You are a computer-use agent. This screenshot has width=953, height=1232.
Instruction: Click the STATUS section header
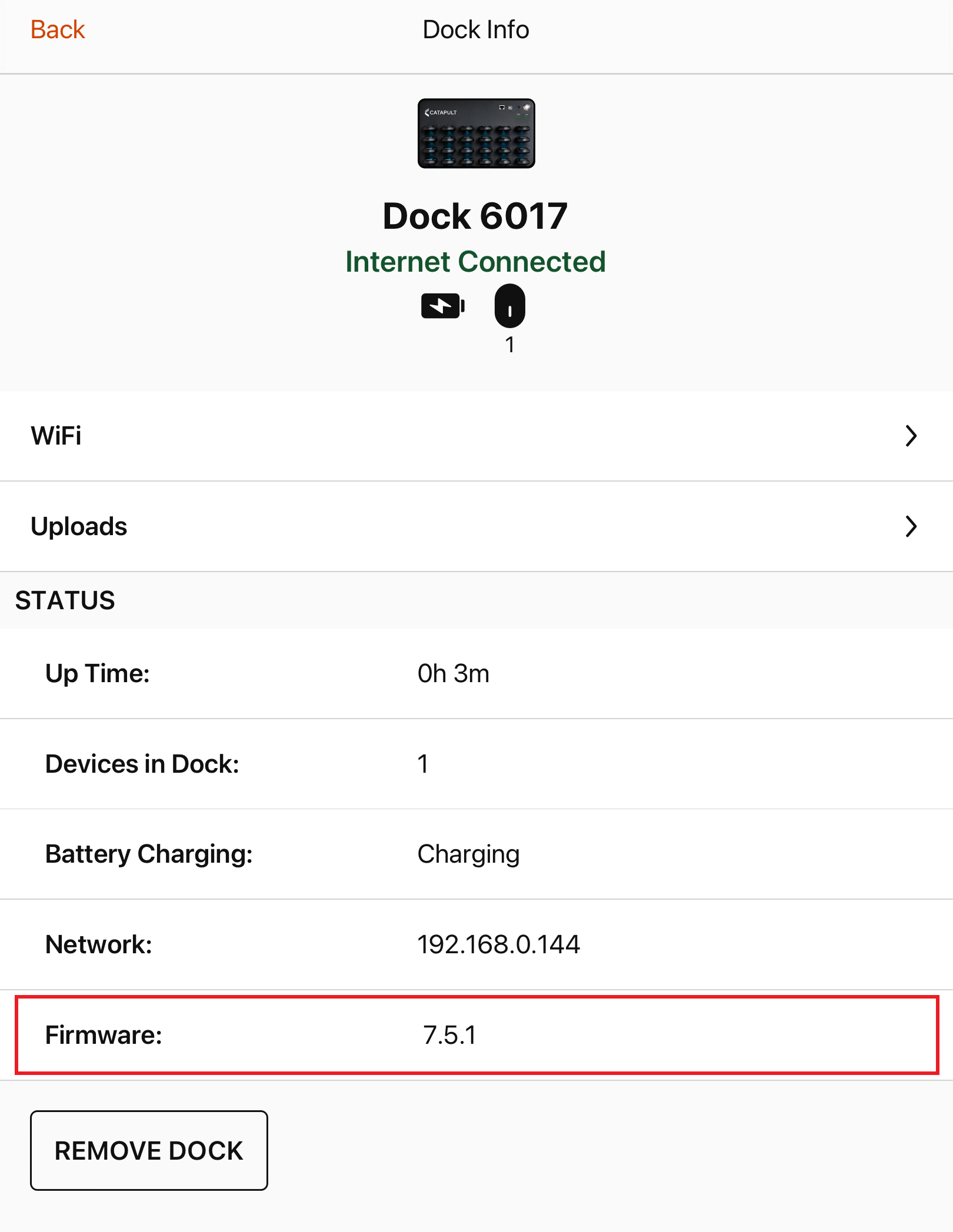(x=65, y=600)
